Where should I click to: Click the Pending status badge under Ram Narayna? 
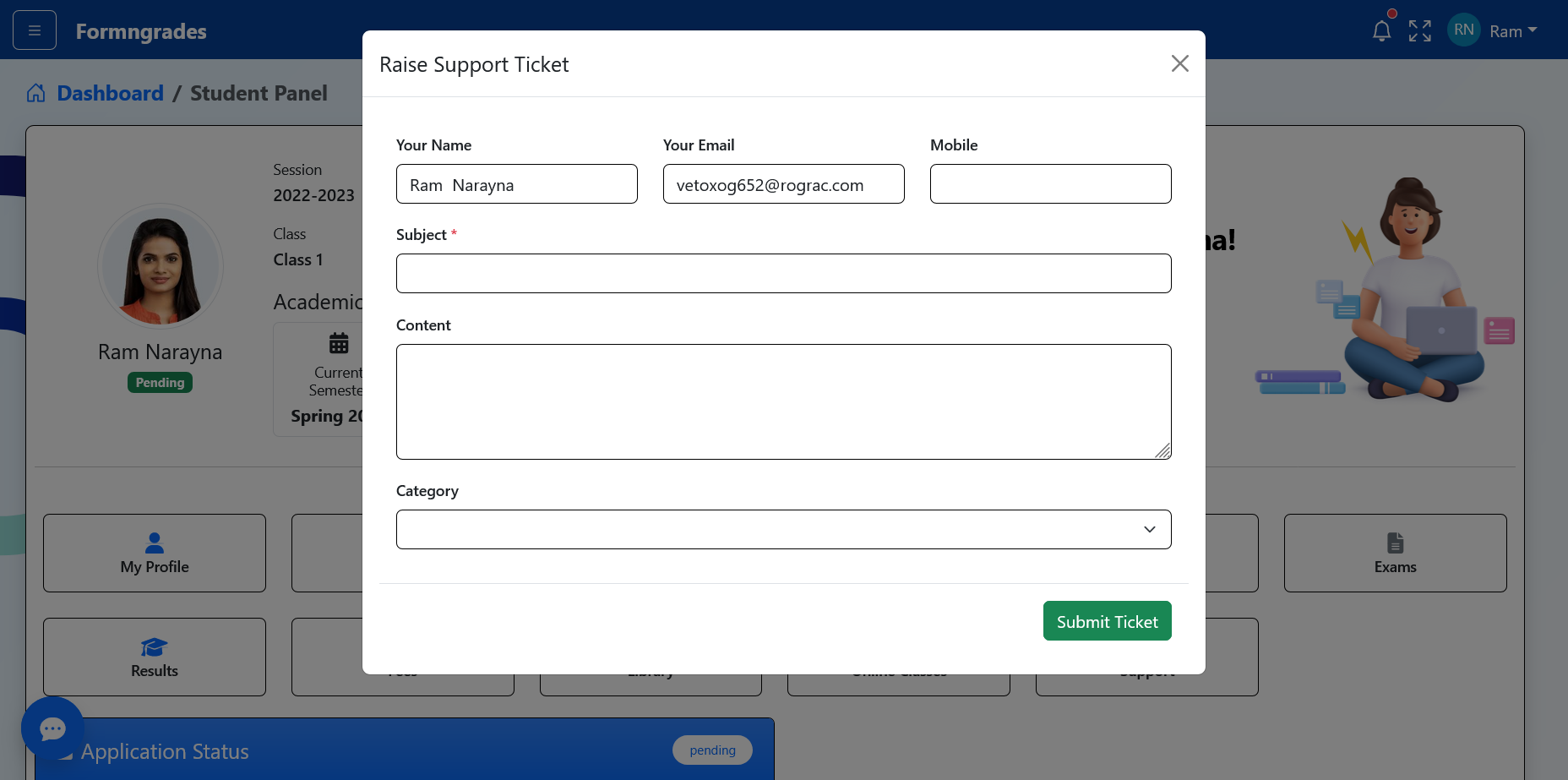(x=160, y=382)
